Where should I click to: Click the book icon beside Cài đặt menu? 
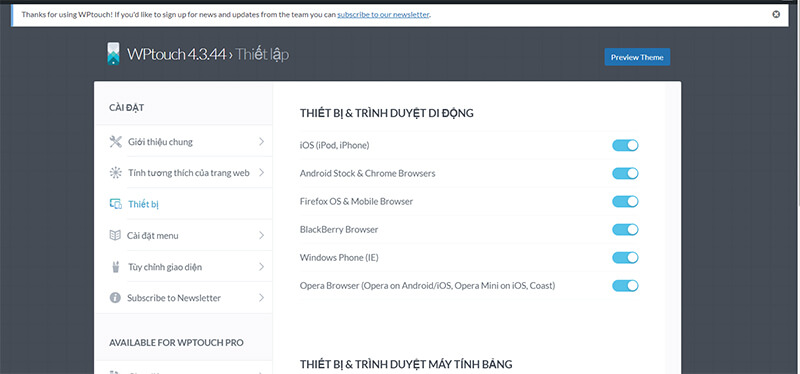click(115, 235)
